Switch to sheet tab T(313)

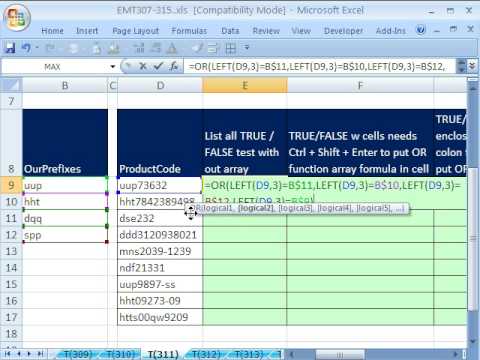point(249,354)
